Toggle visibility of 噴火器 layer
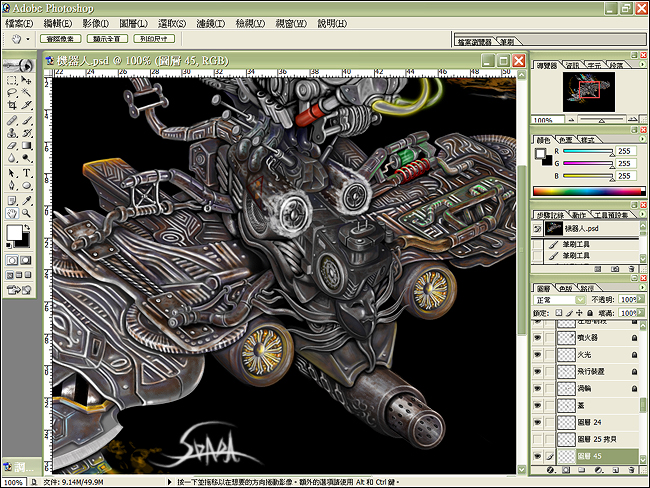The image size is (650, 488). [538, 338]
